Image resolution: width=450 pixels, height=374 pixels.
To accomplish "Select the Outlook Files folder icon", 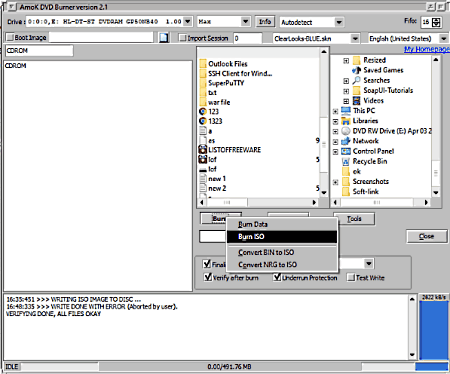I will pyautogui.click(x=203, y=64).
